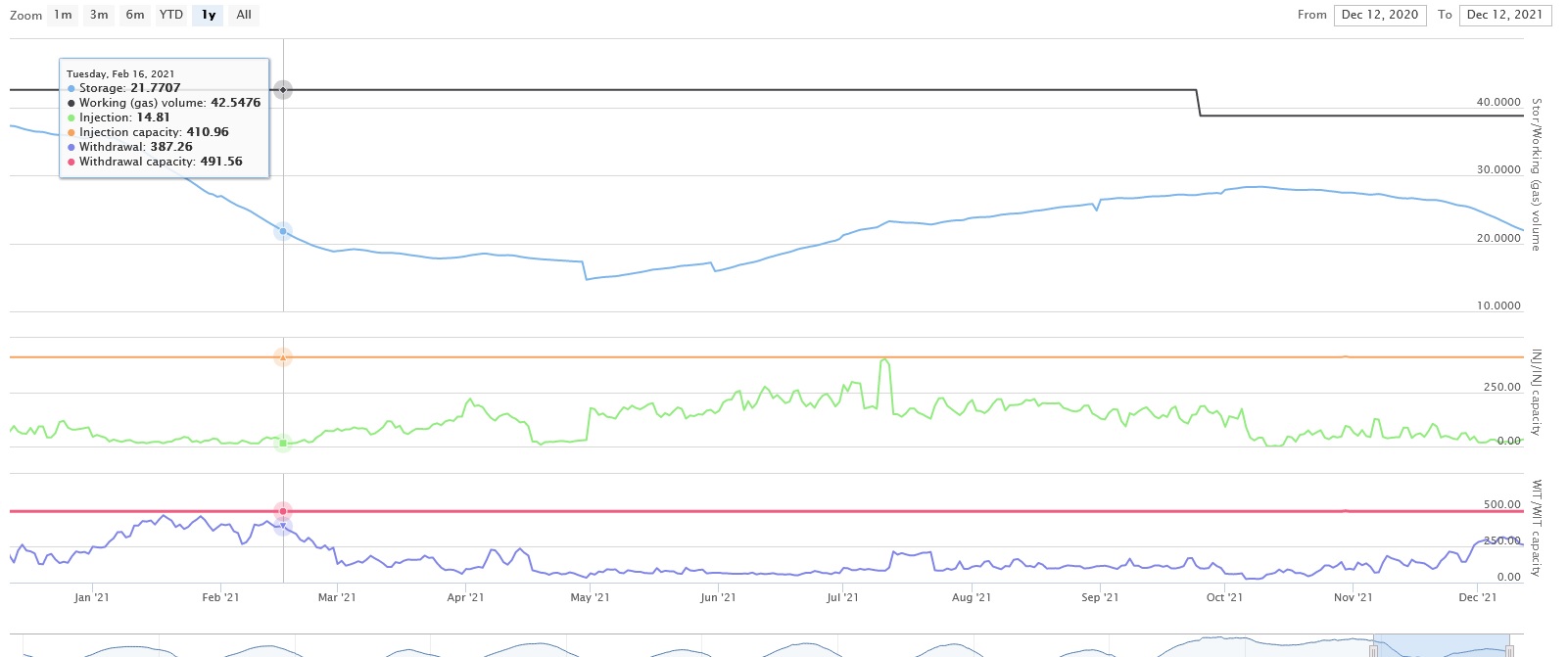Click the navigator's left range handle

pyautogui.click(x=1374, y=650)
